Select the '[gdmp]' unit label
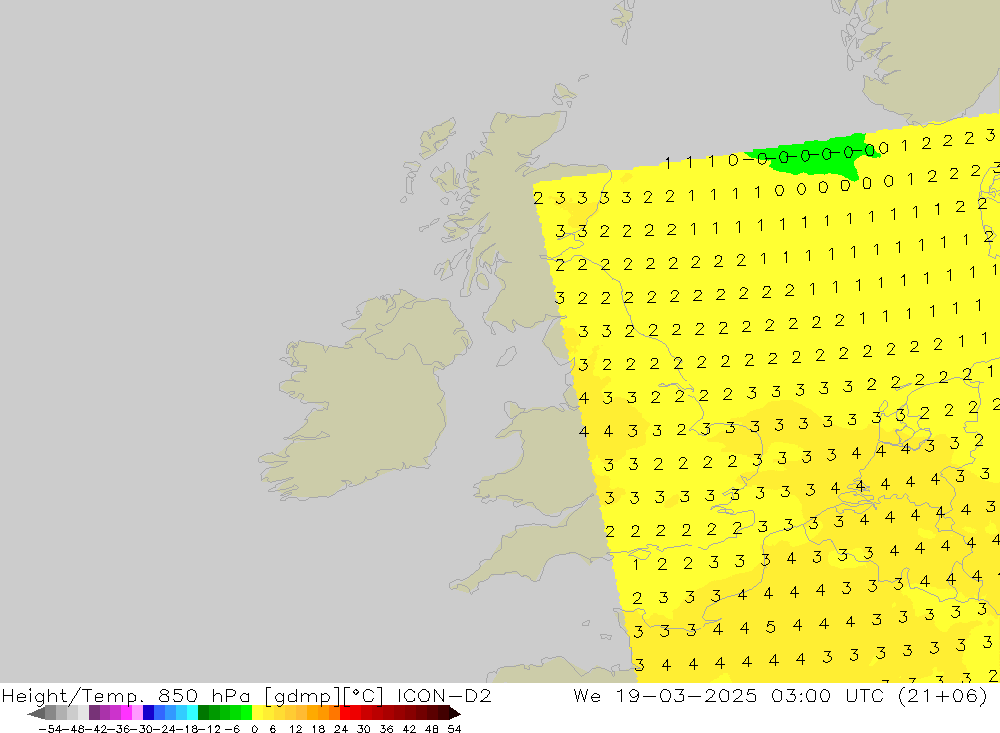 click(302, 695)
